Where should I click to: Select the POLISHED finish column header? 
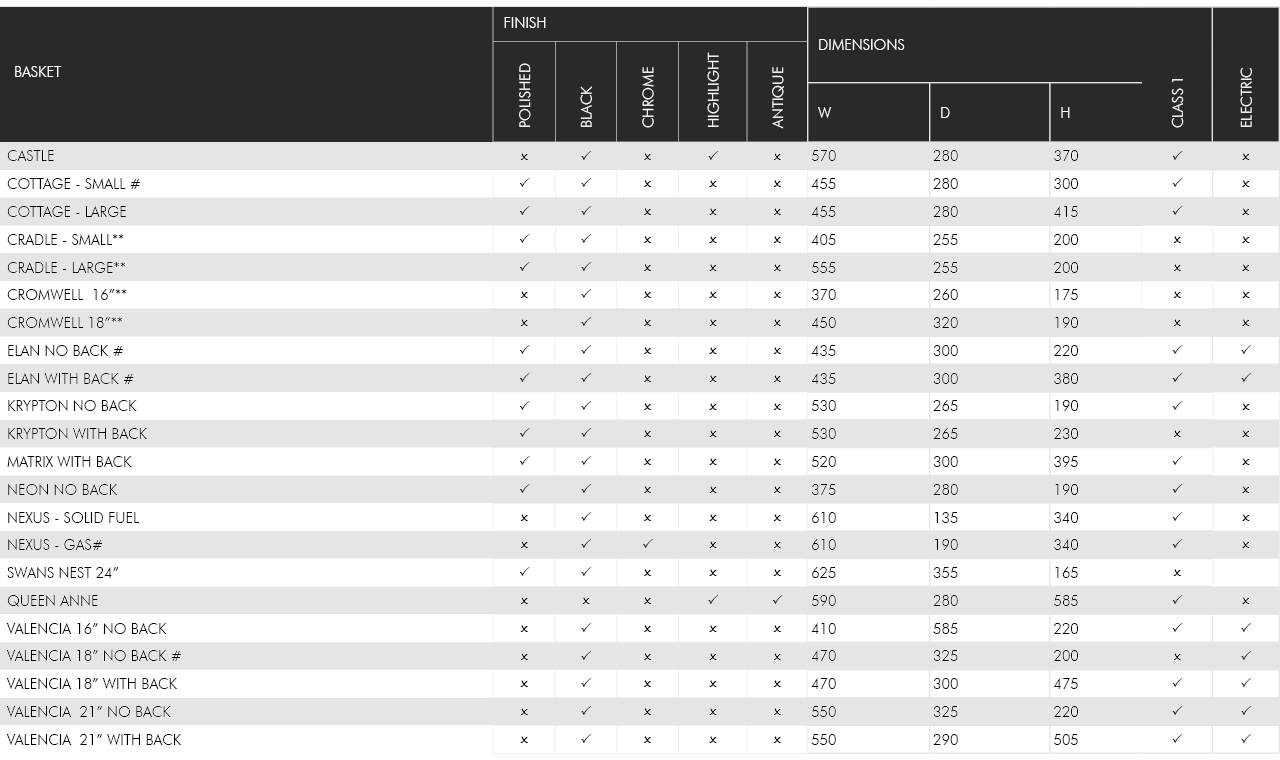(524, 95)
